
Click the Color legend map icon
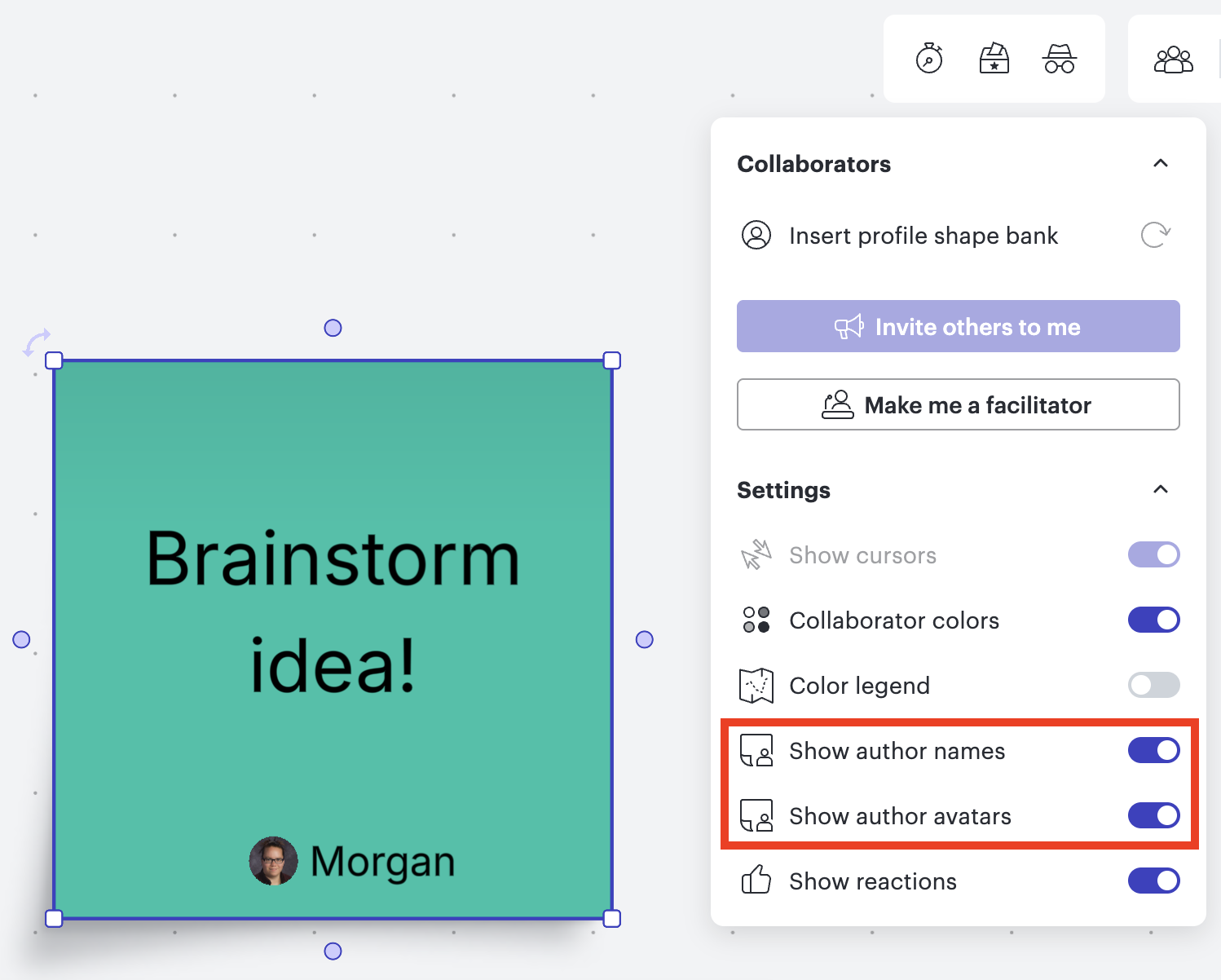(x=756, y=685)
